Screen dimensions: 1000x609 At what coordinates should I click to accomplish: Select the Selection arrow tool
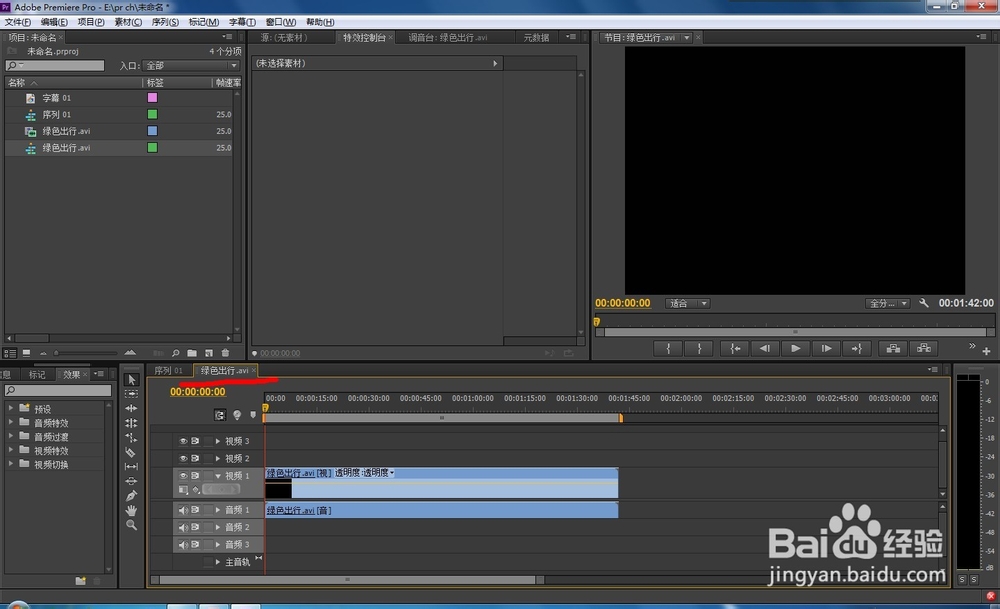(131, 379)
